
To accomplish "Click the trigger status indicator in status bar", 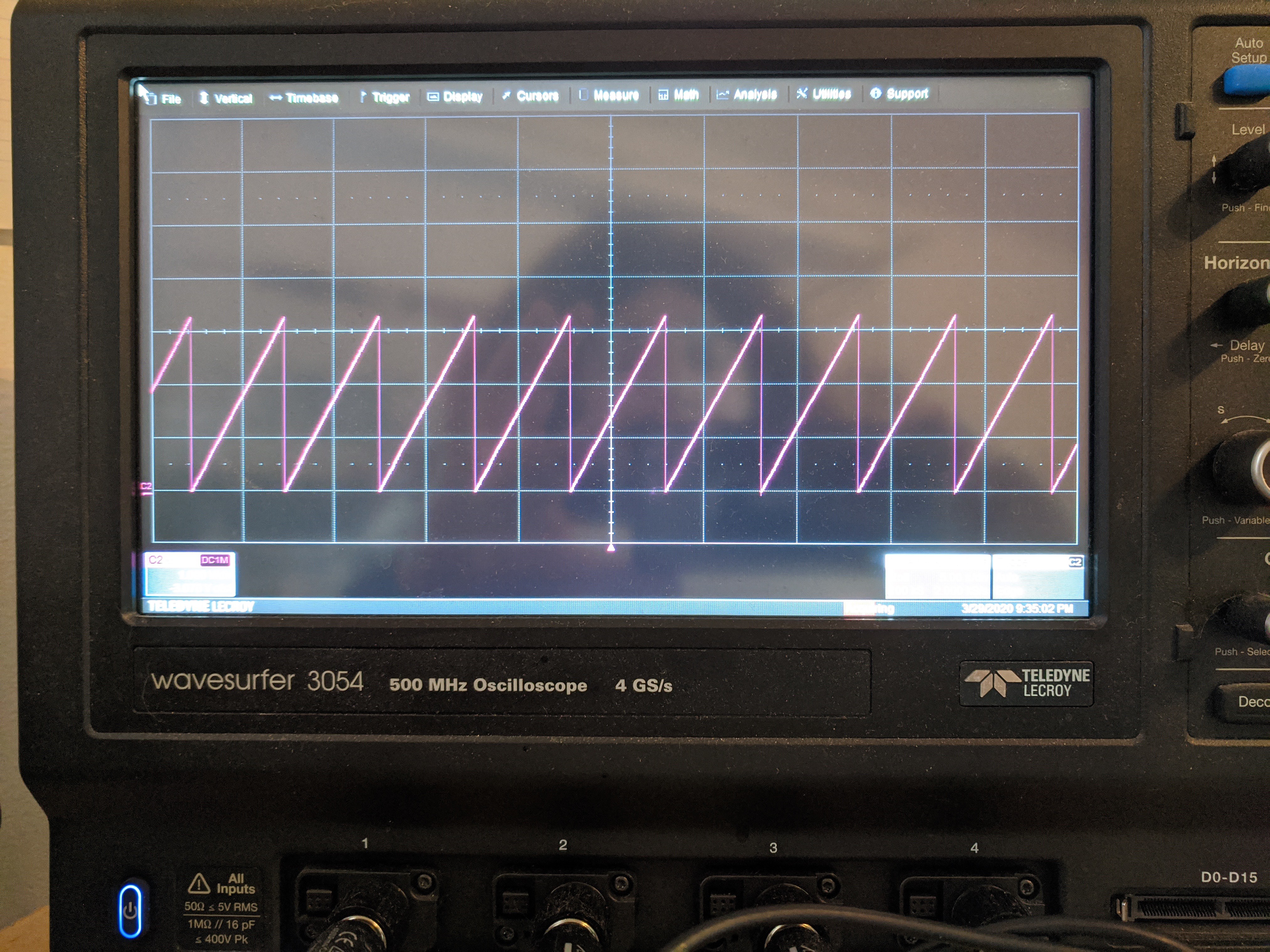I will tap(869, 608).
